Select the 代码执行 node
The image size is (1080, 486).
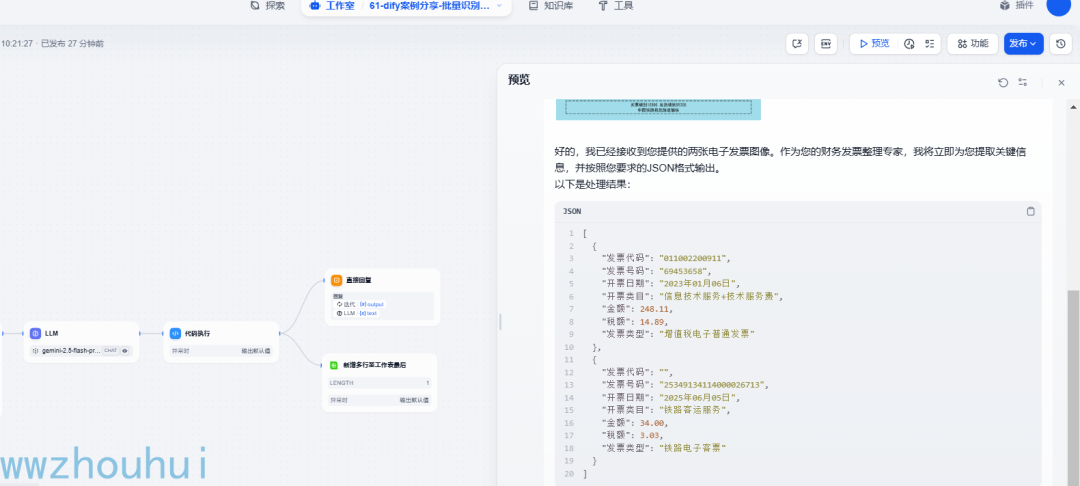tap(221, 342)
